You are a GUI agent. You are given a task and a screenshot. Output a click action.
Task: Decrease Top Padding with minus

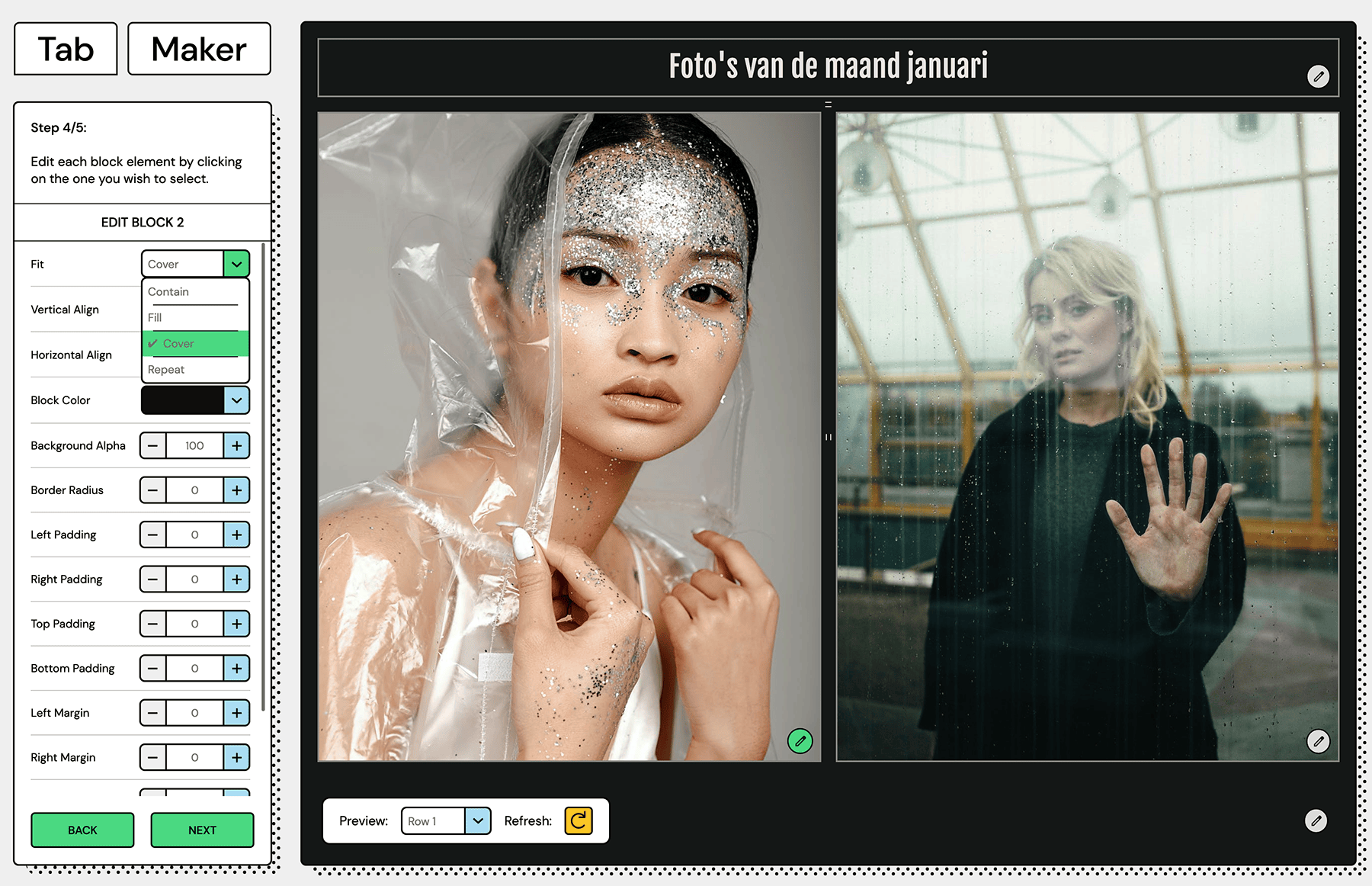pyautogui.click(x=153, y=624)
